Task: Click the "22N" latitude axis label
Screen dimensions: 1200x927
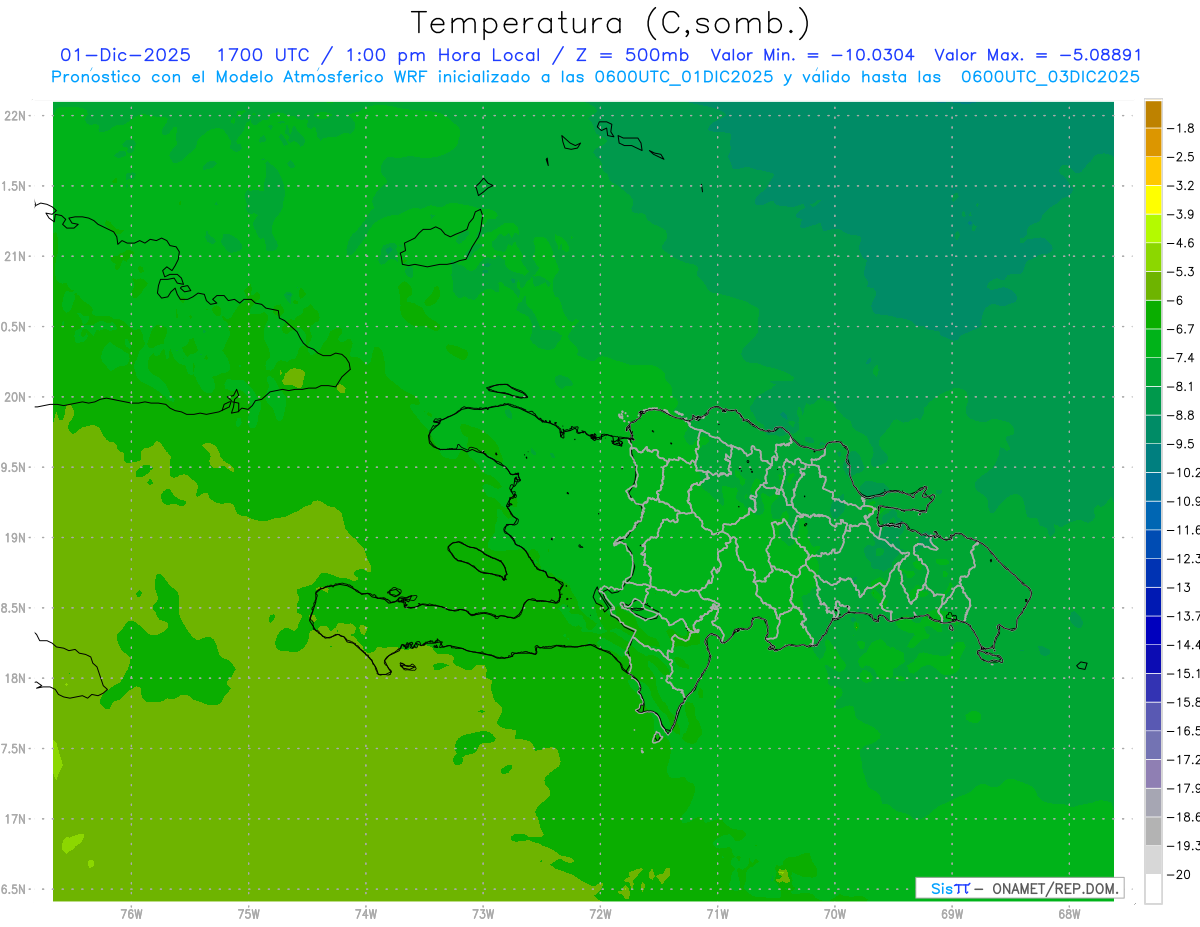Action: point(17,116)
